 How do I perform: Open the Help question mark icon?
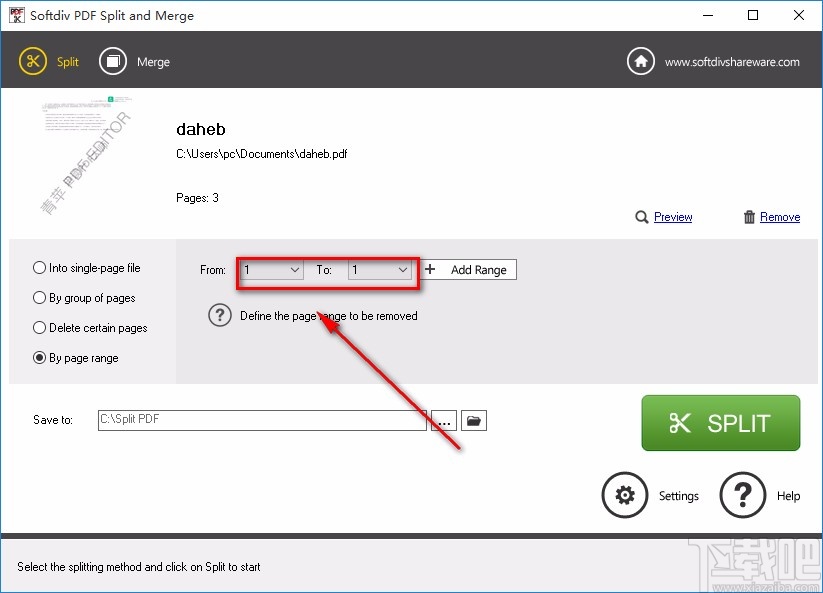tap(743, 495)
